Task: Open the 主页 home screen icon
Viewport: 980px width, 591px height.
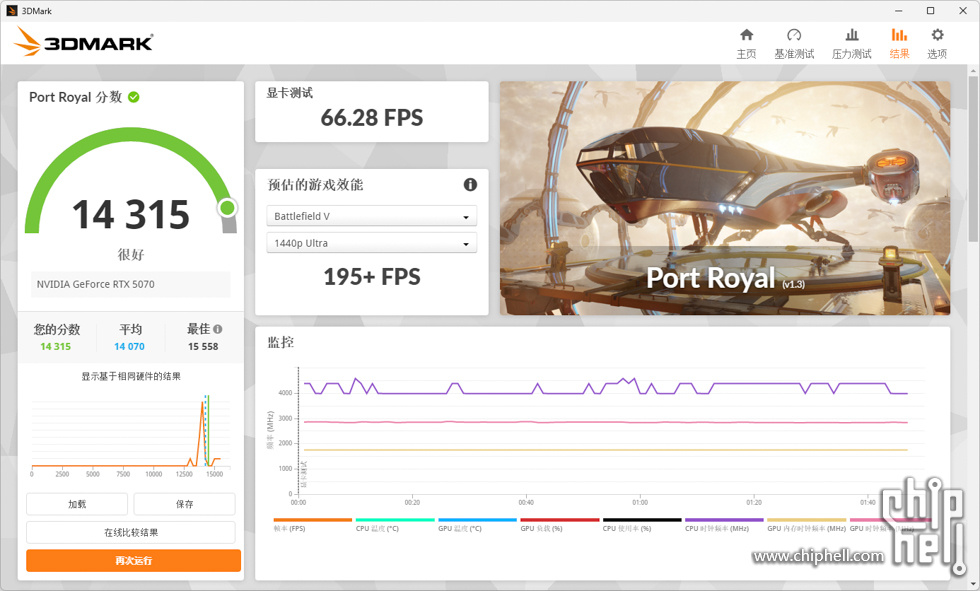Action: click(x=746, y=35)
